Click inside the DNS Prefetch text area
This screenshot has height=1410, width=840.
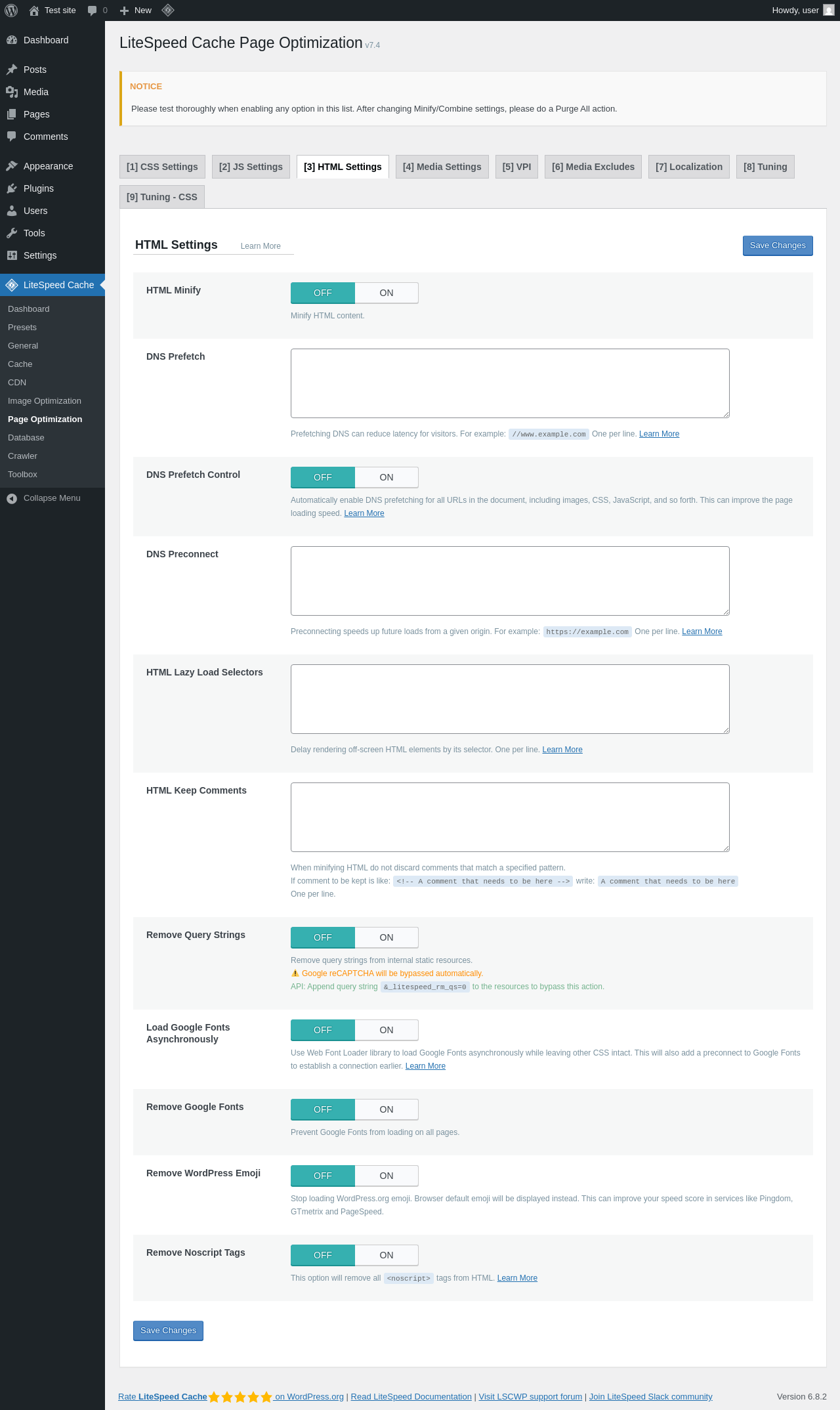point(510,383)
